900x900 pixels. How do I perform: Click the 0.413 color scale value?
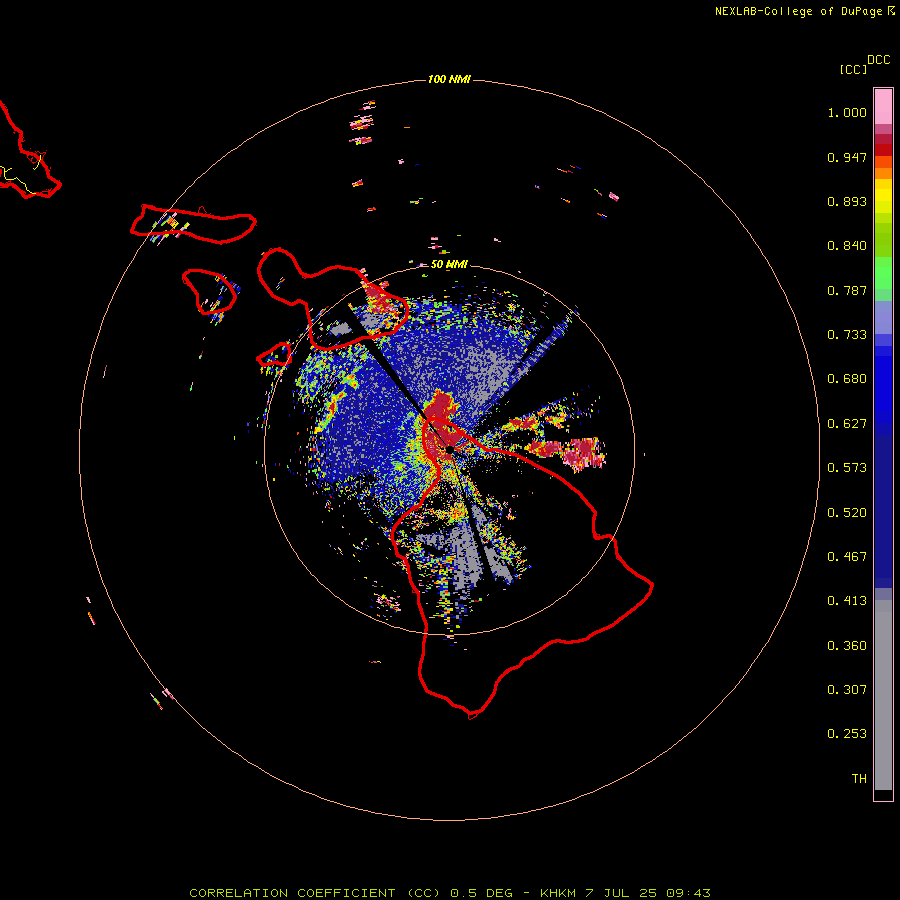pyautogui.click(x=847, y=601)
